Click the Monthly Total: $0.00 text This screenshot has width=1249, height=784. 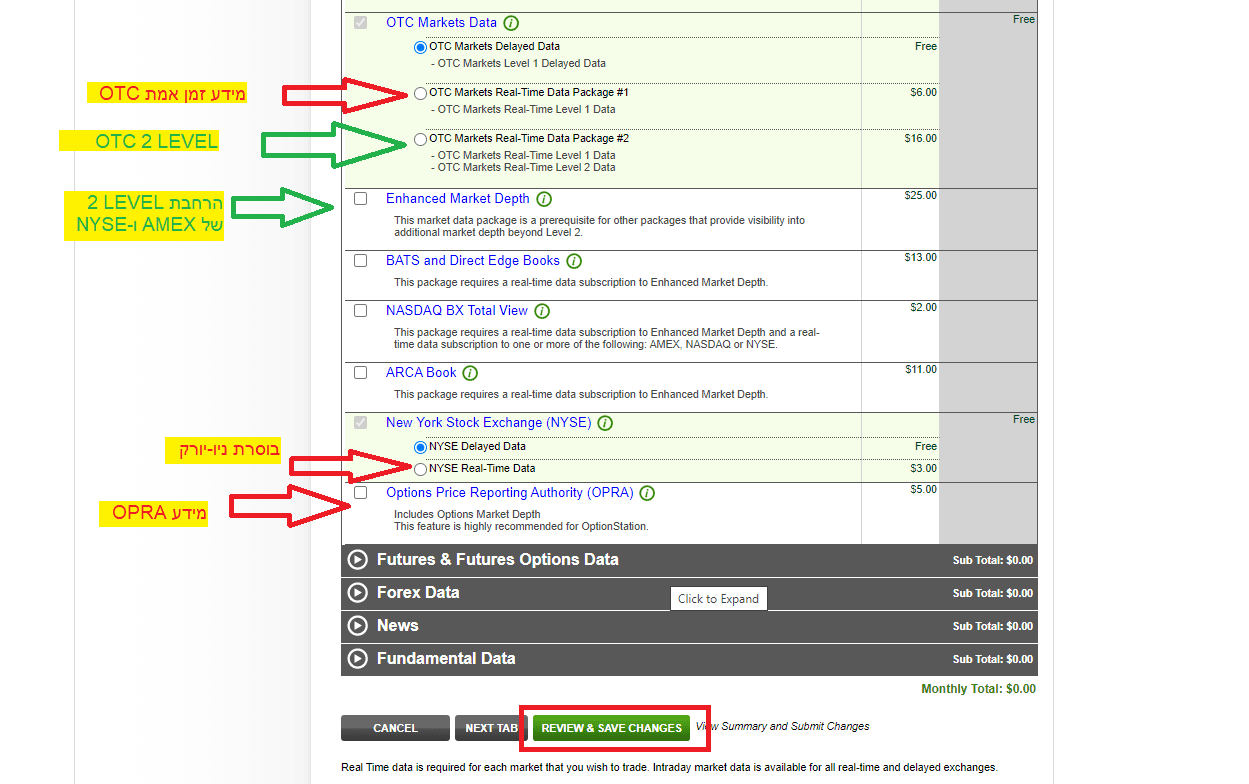coord(978,689)
